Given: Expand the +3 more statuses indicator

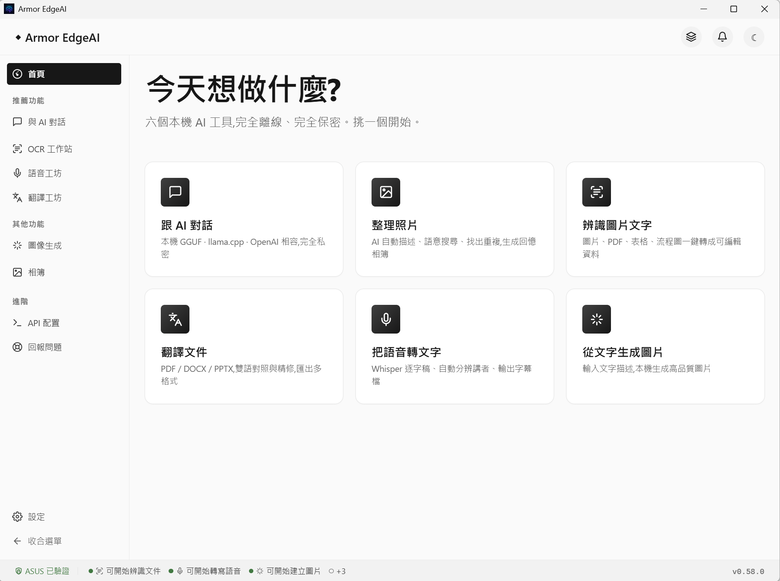Looking at the screenshot, I should tap(337, 571).
